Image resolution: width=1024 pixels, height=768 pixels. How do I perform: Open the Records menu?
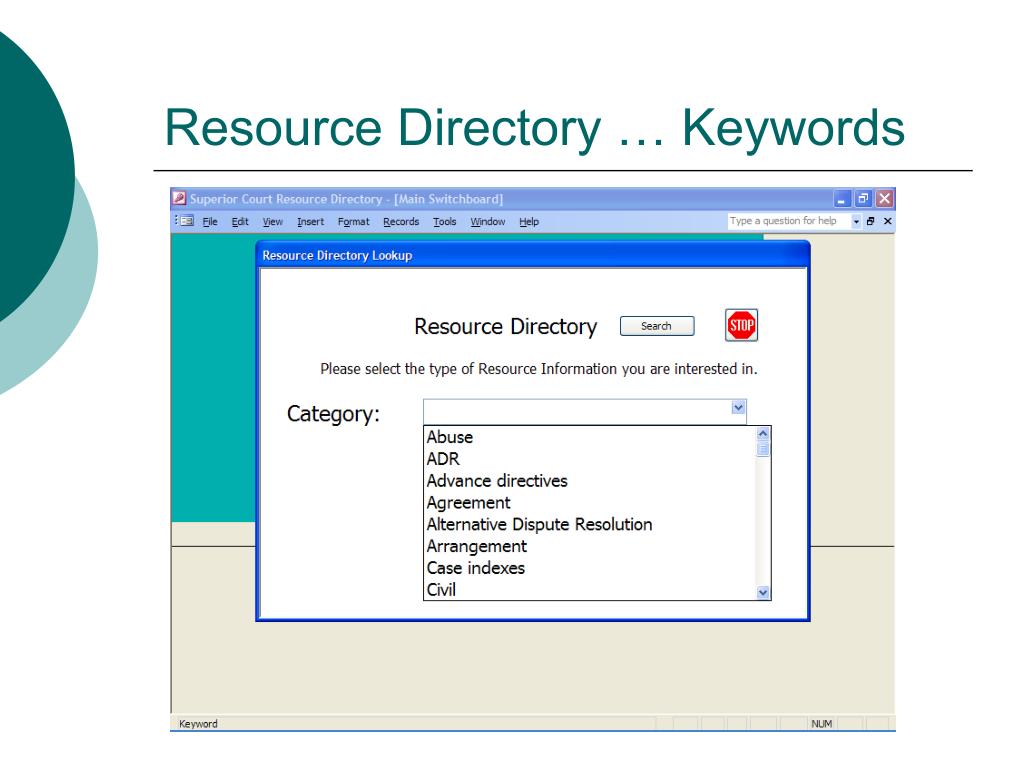(x=401, y=221)
